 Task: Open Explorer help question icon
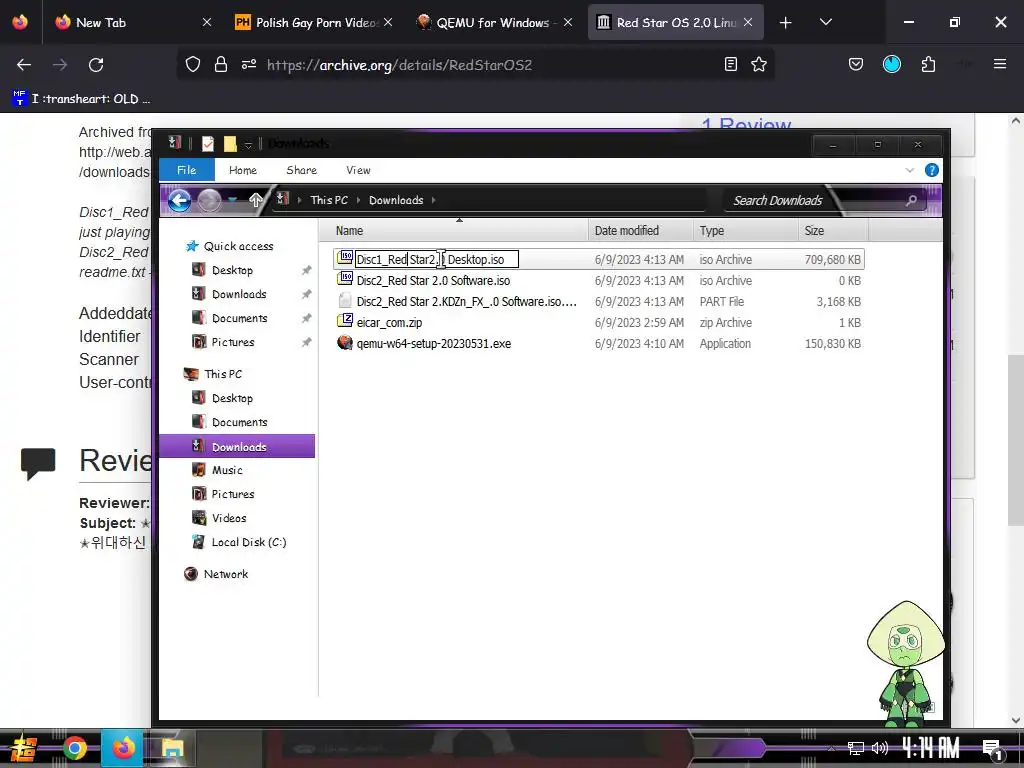[932, 170]
